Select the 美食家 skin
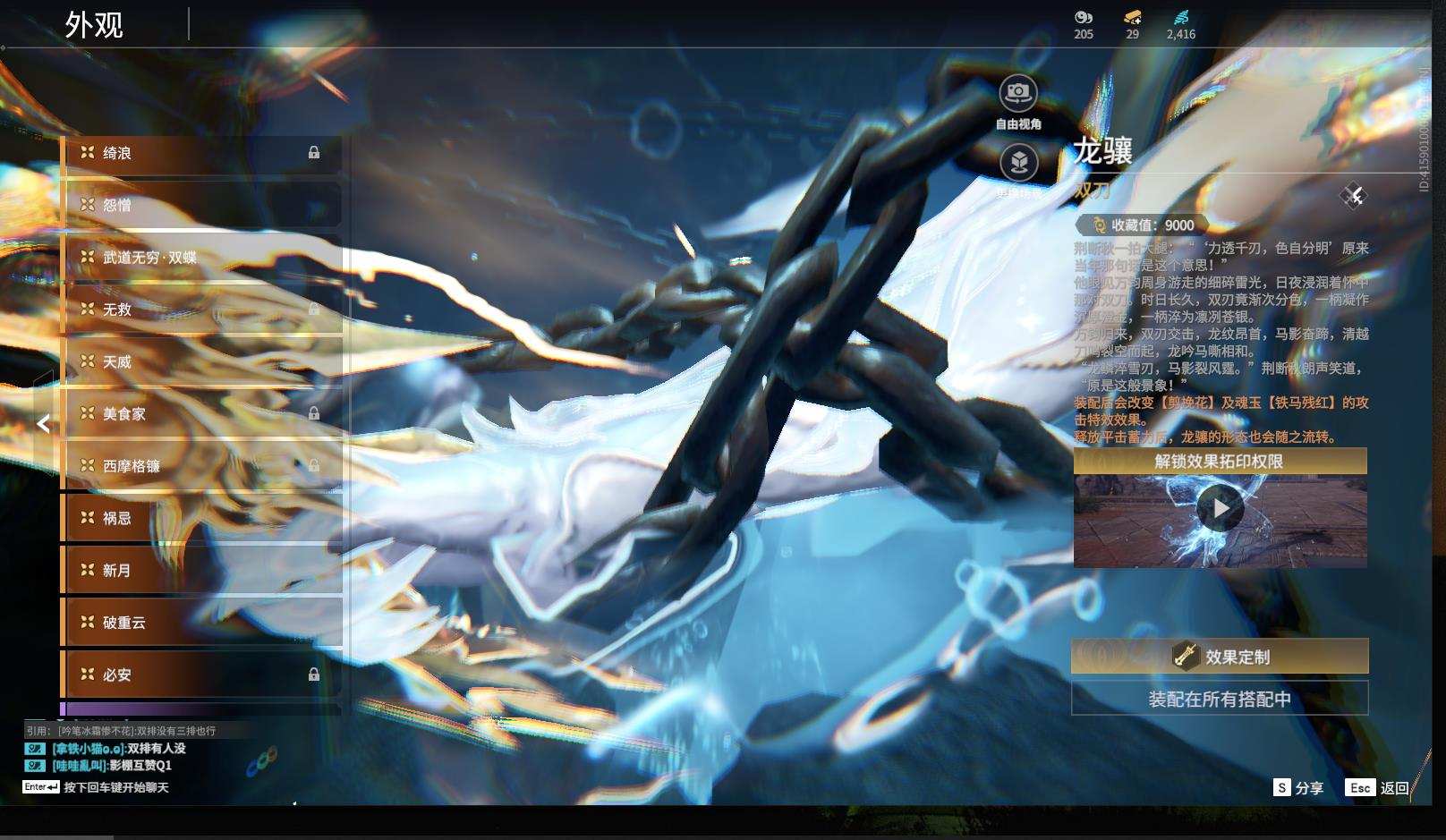 point(202,413)
